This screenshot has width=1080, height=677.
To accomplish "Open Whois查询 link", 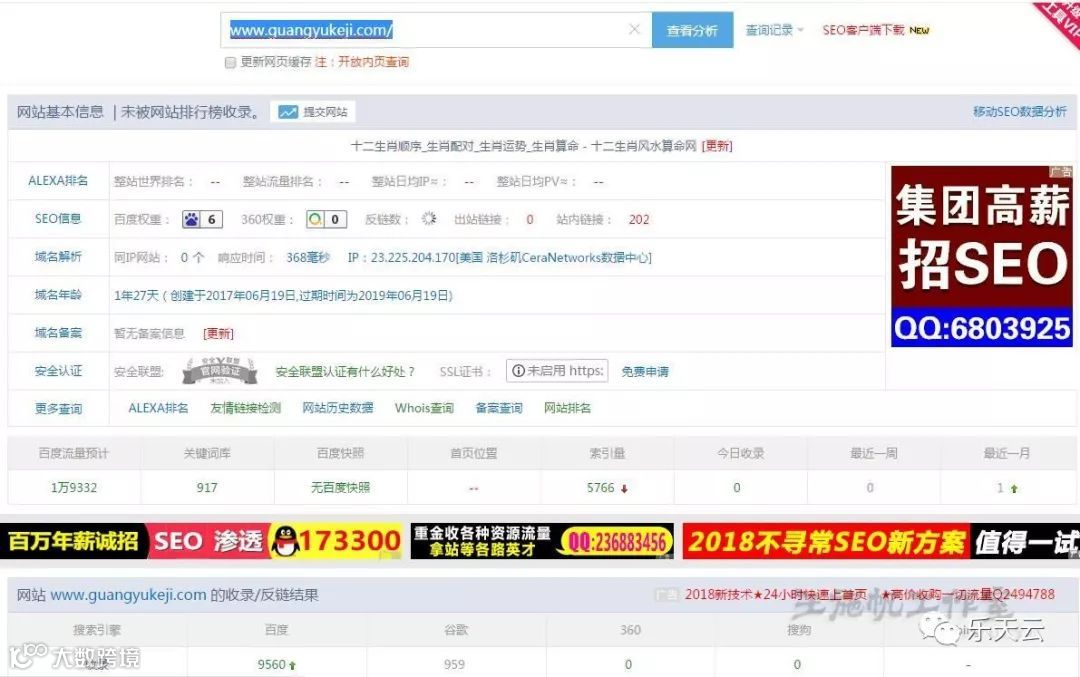I will (424, 408).
